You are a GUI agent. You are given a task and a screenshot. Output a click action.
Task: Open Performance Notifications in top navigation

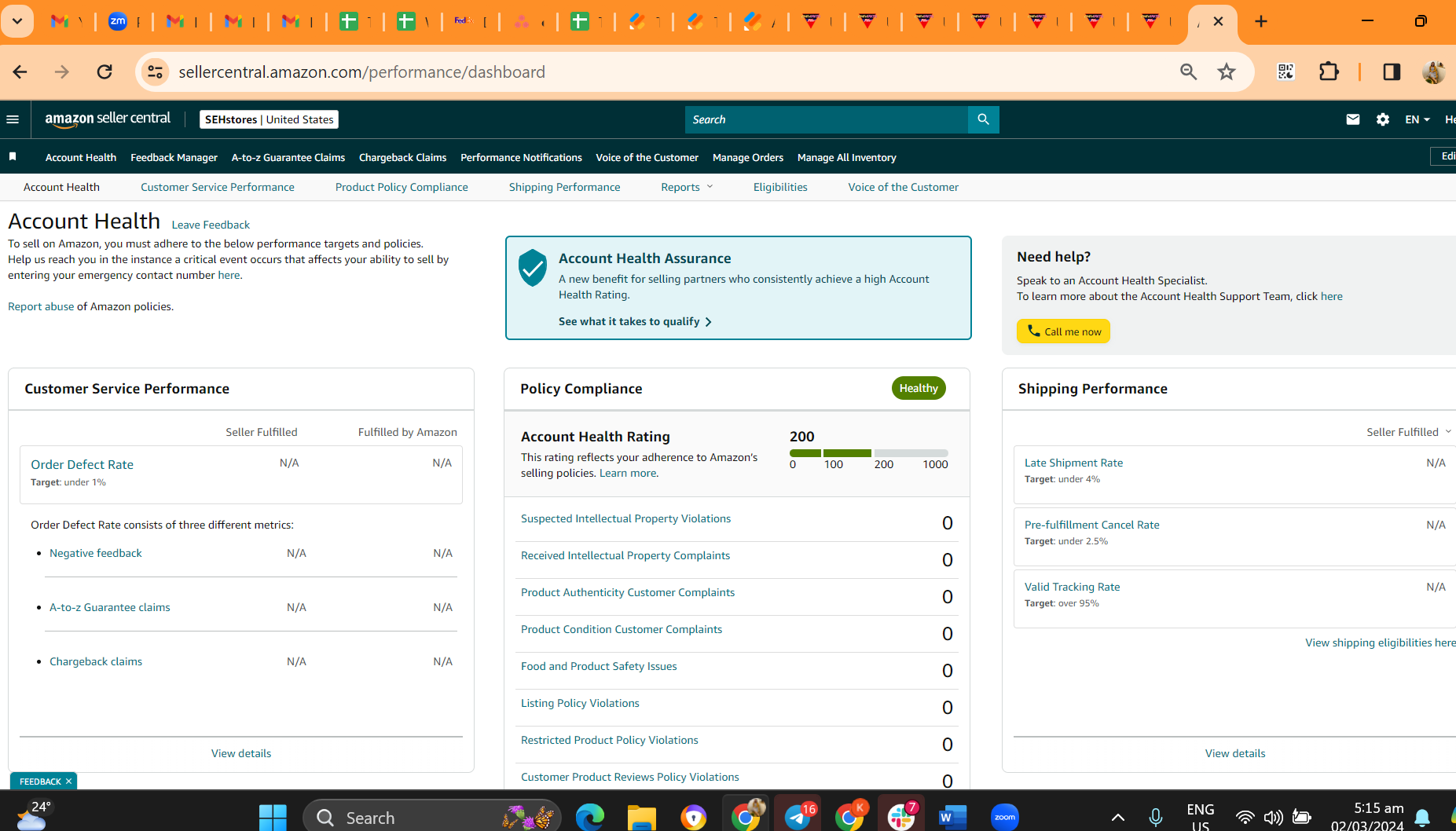click(x=521, y=157)
